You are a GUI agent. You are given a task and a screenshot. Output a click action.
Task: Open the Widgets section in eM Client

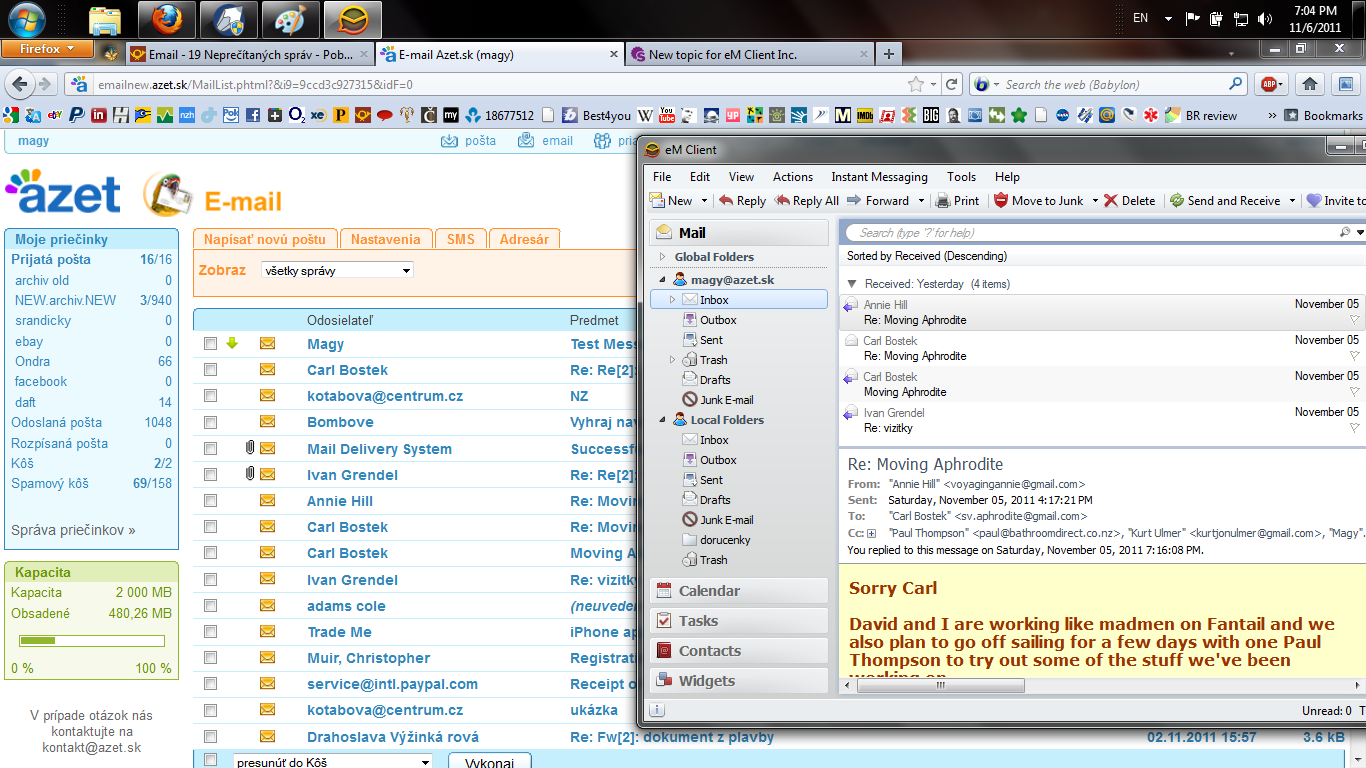[x=738, y=681]
